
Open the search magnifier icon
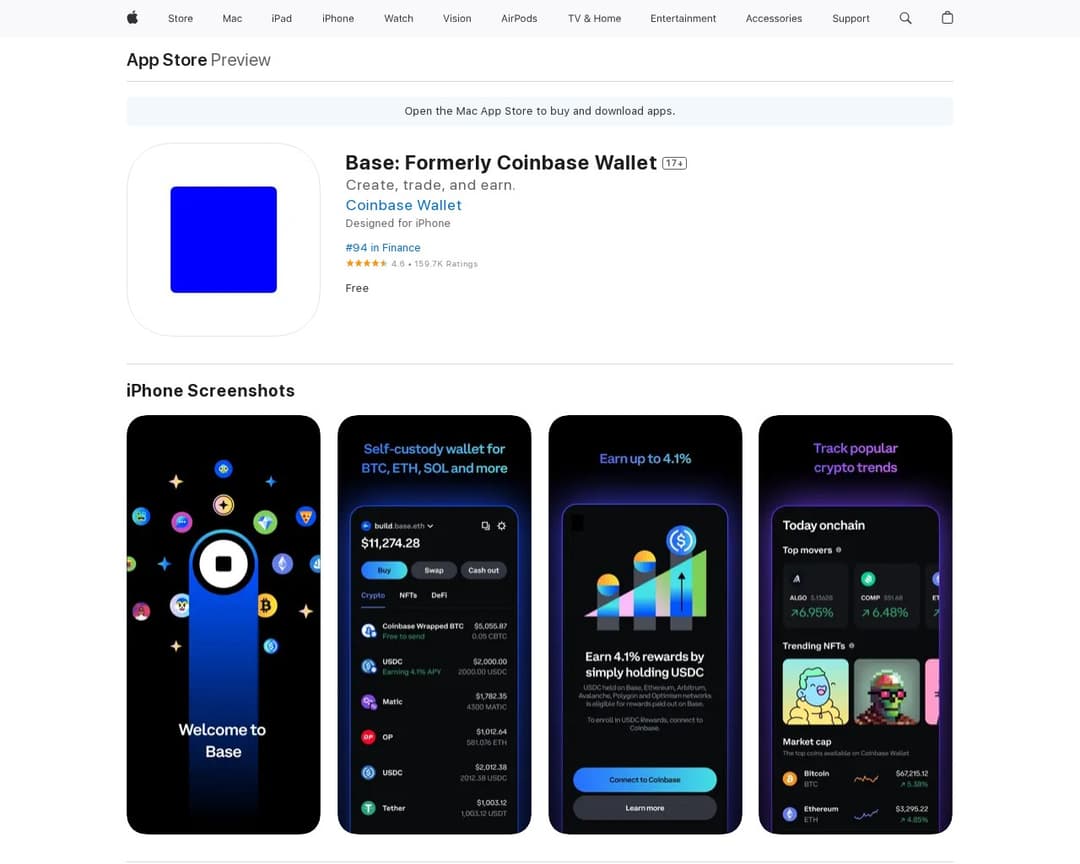pos(905,18)
